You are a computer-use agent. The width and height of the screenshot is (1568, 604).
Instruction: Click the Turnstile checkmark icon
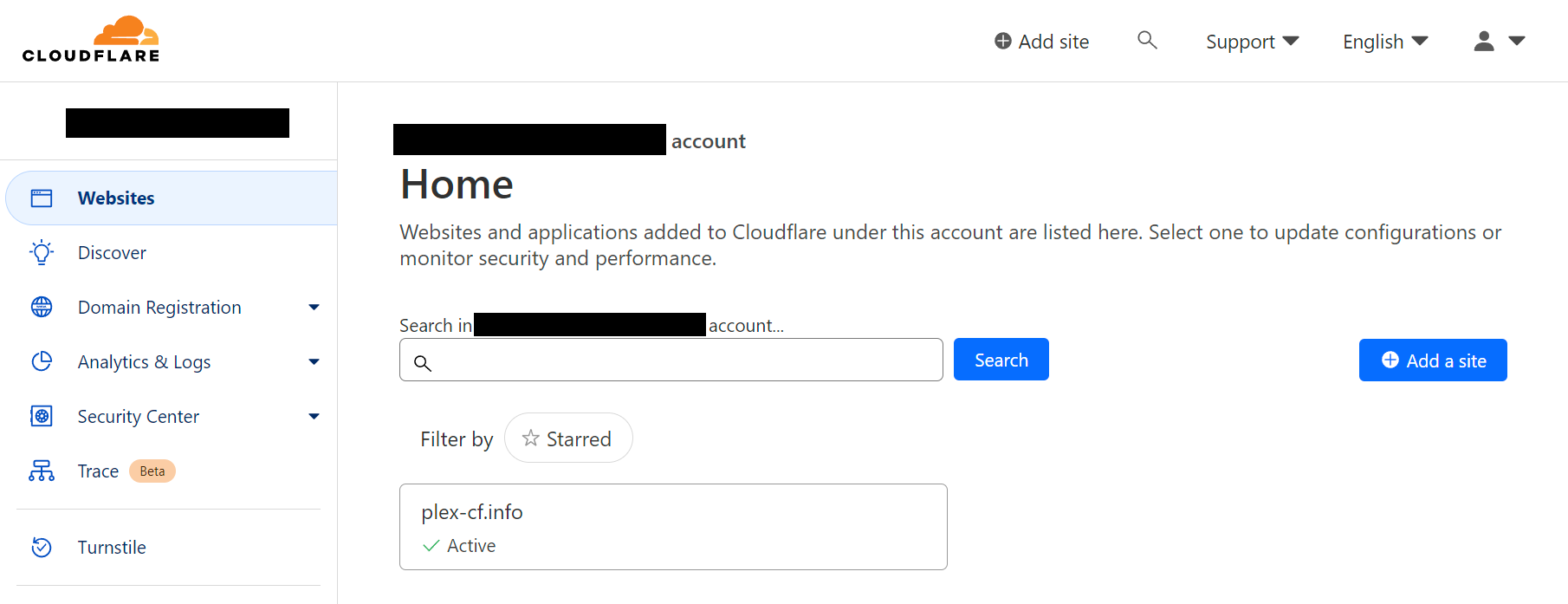42,547
